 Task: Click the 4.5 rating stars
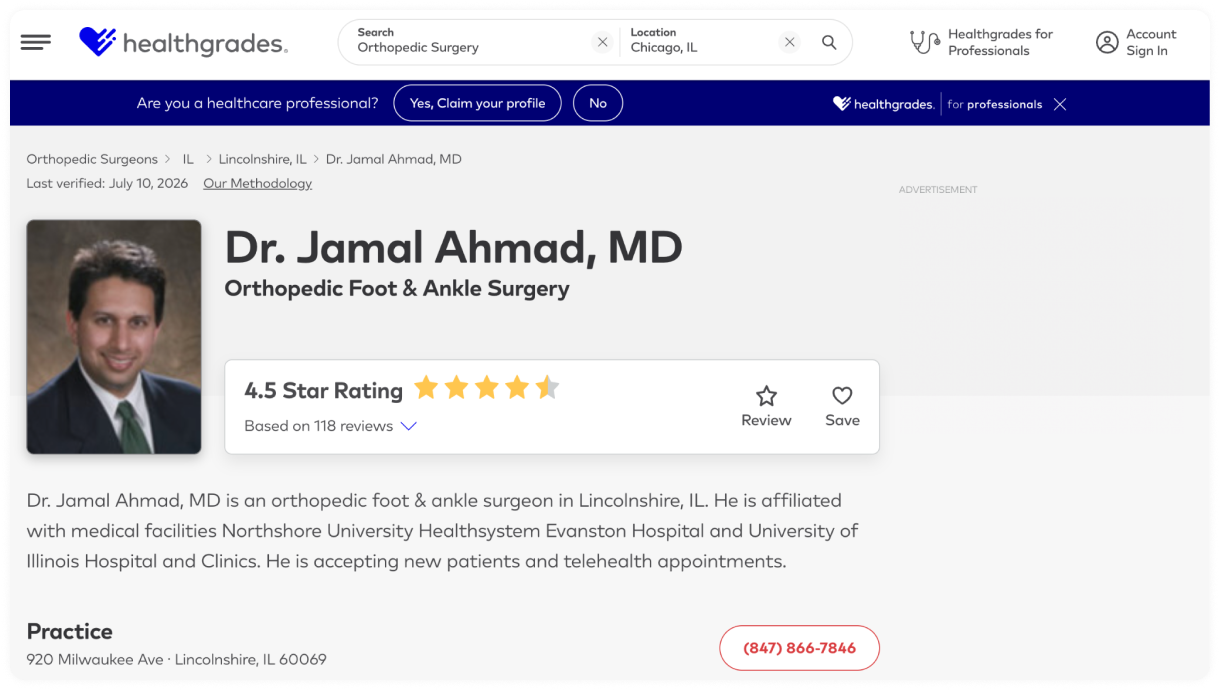point(487,388)
